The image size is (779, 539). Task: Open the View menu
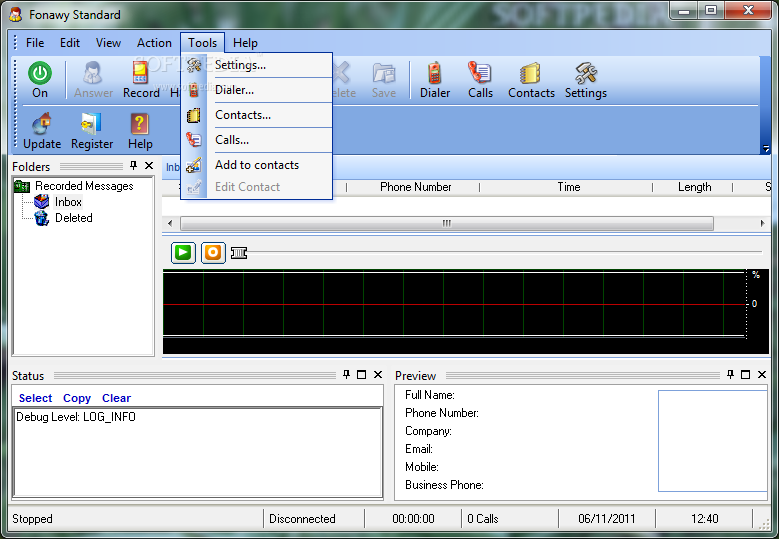108,43
